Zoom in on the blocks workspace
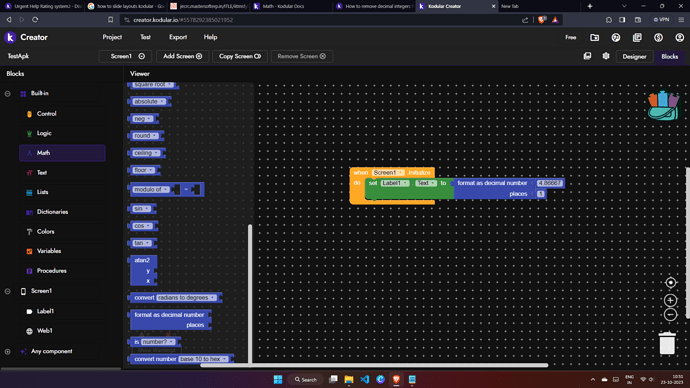The height and width of the screenshot is (388, 690). (x=670, y=300)
